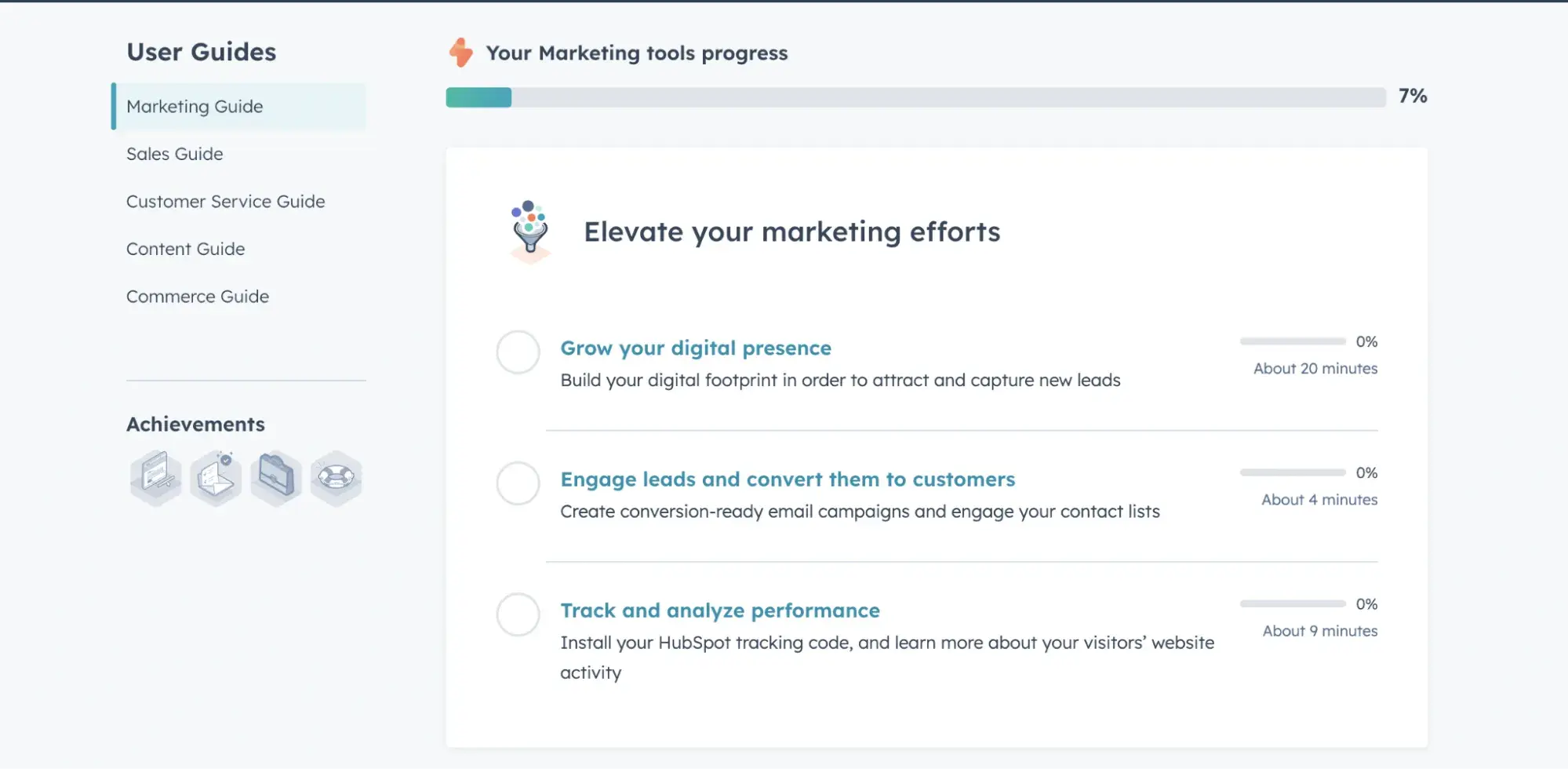Click the 0% progress bar beside "About 20 minutes"
Image resolution: width=1568 pixels, height=769 pixels.
1291,341
